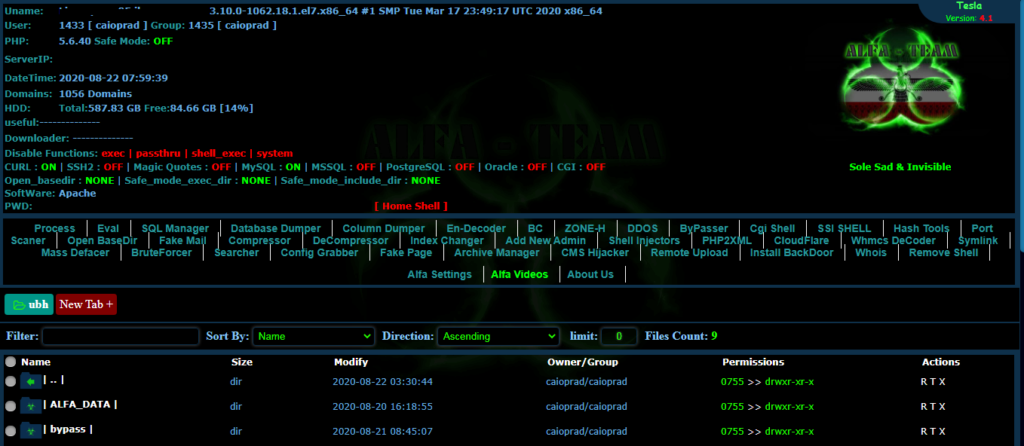Viewport: 1024px width, 446px height.
Task: Open the Direction dropdown showing Ascending
Action: pos(498,337)
